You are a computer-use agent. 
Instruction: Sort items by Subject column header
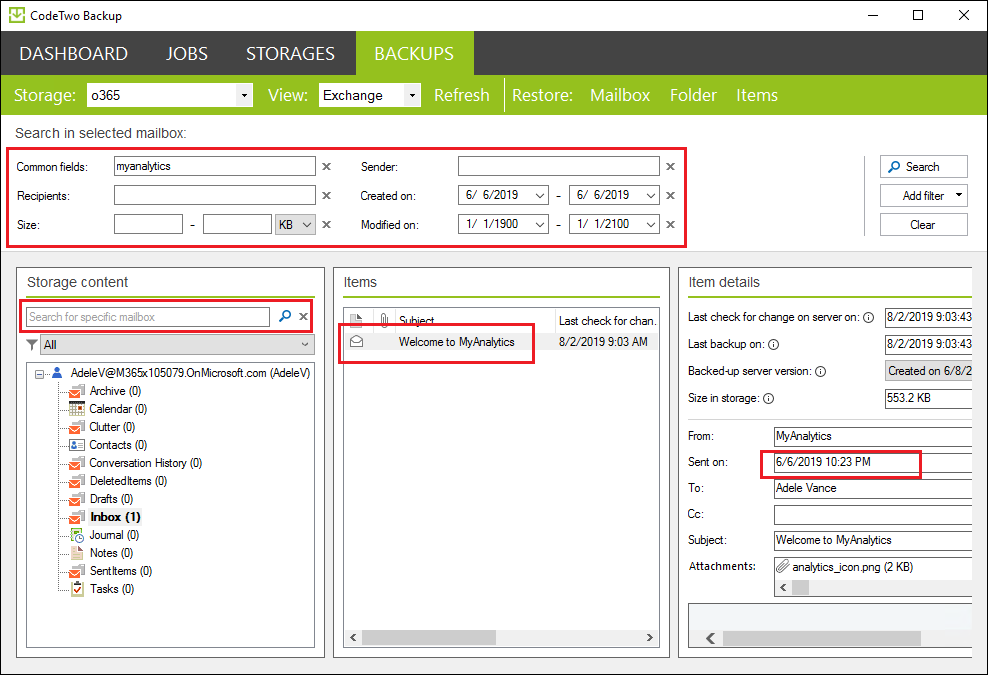coord(475,320)
